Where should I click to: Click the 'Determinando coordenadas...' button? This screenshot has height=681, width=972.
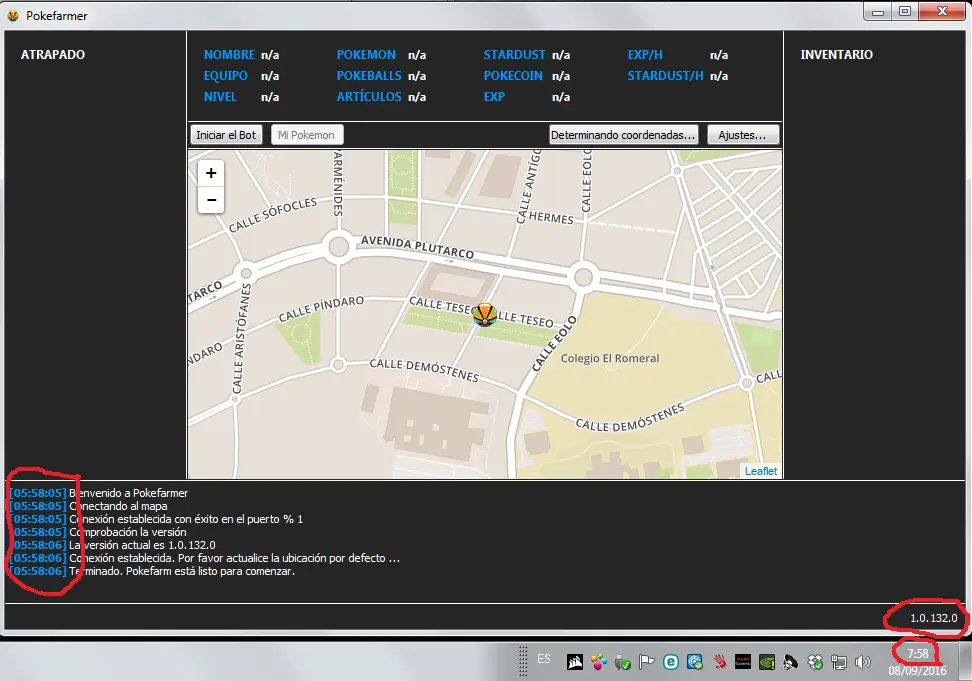(623, 135)
